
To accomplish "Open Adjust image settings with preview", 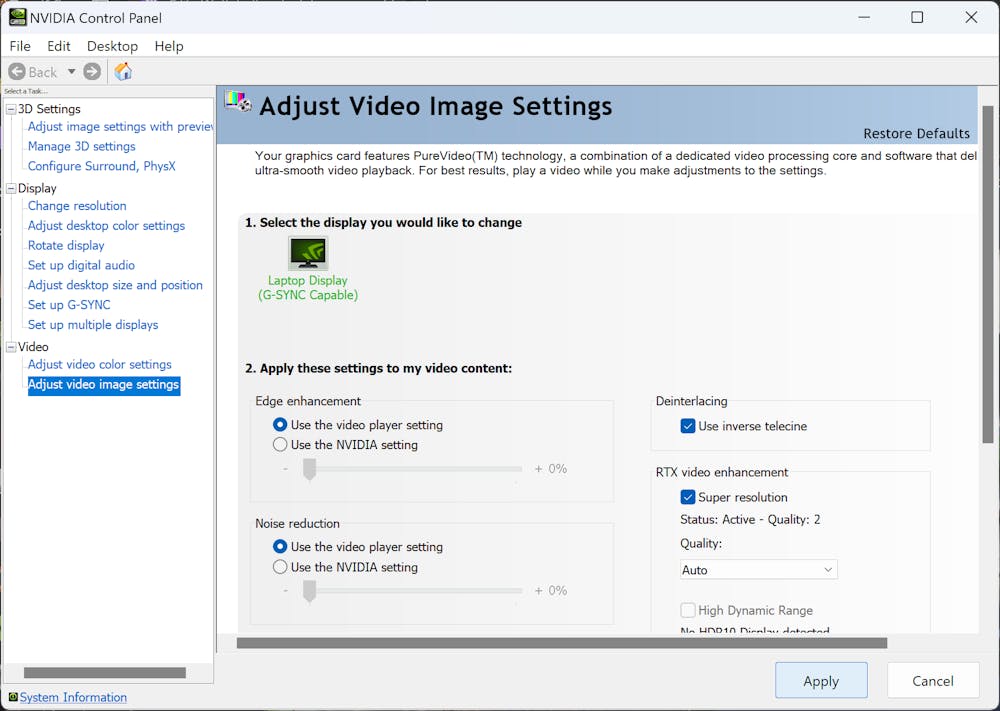I will (120, 126).
